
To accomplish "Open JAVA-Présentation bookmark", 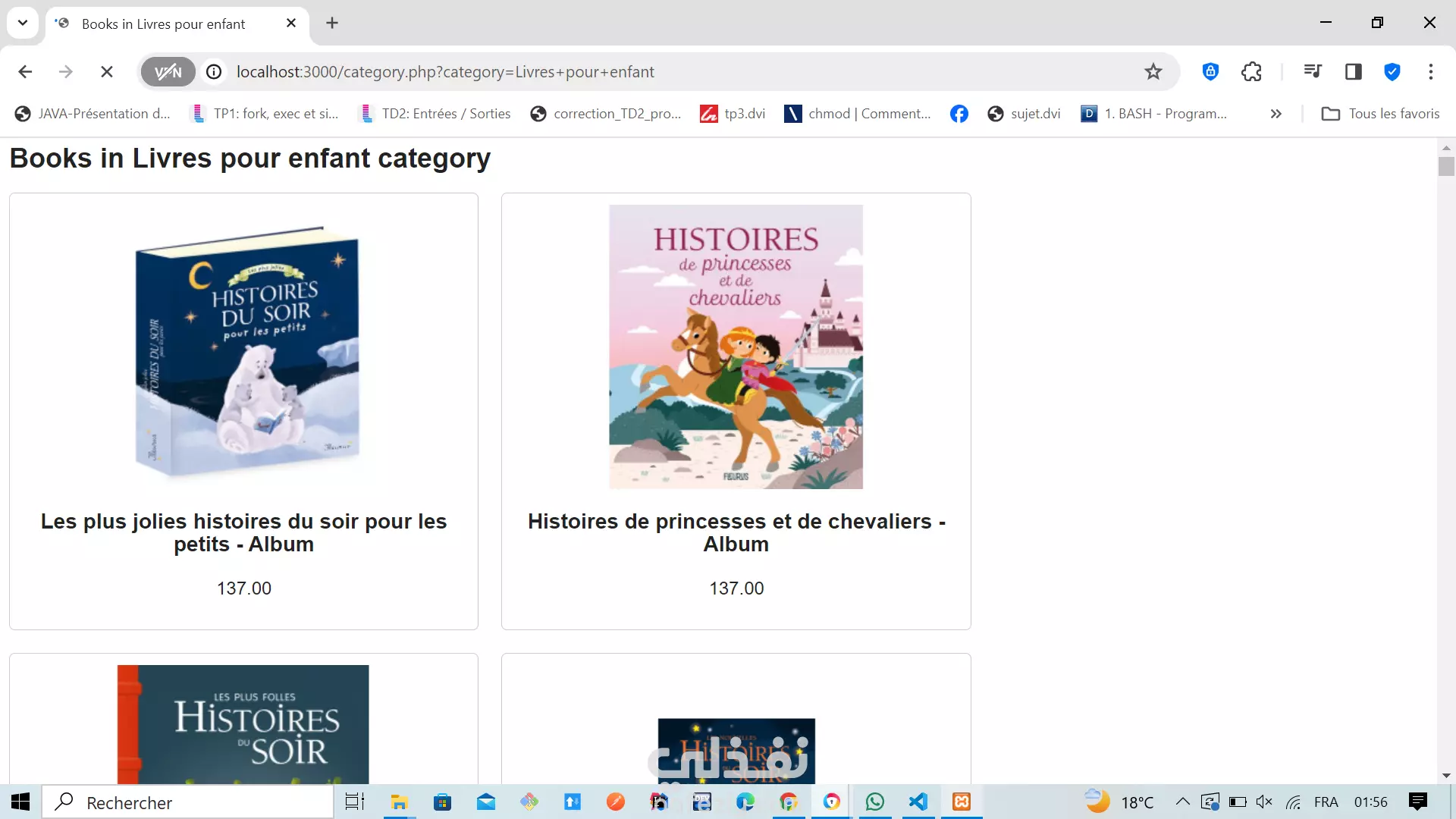I will (x=93, y=114).
